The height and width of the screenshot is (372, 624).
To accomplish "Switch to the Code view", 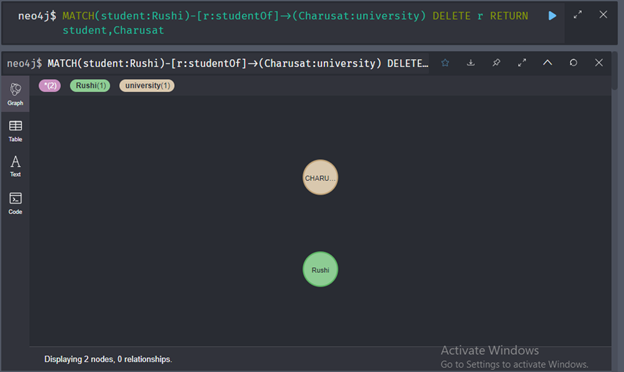I will [x=15, y=203].
